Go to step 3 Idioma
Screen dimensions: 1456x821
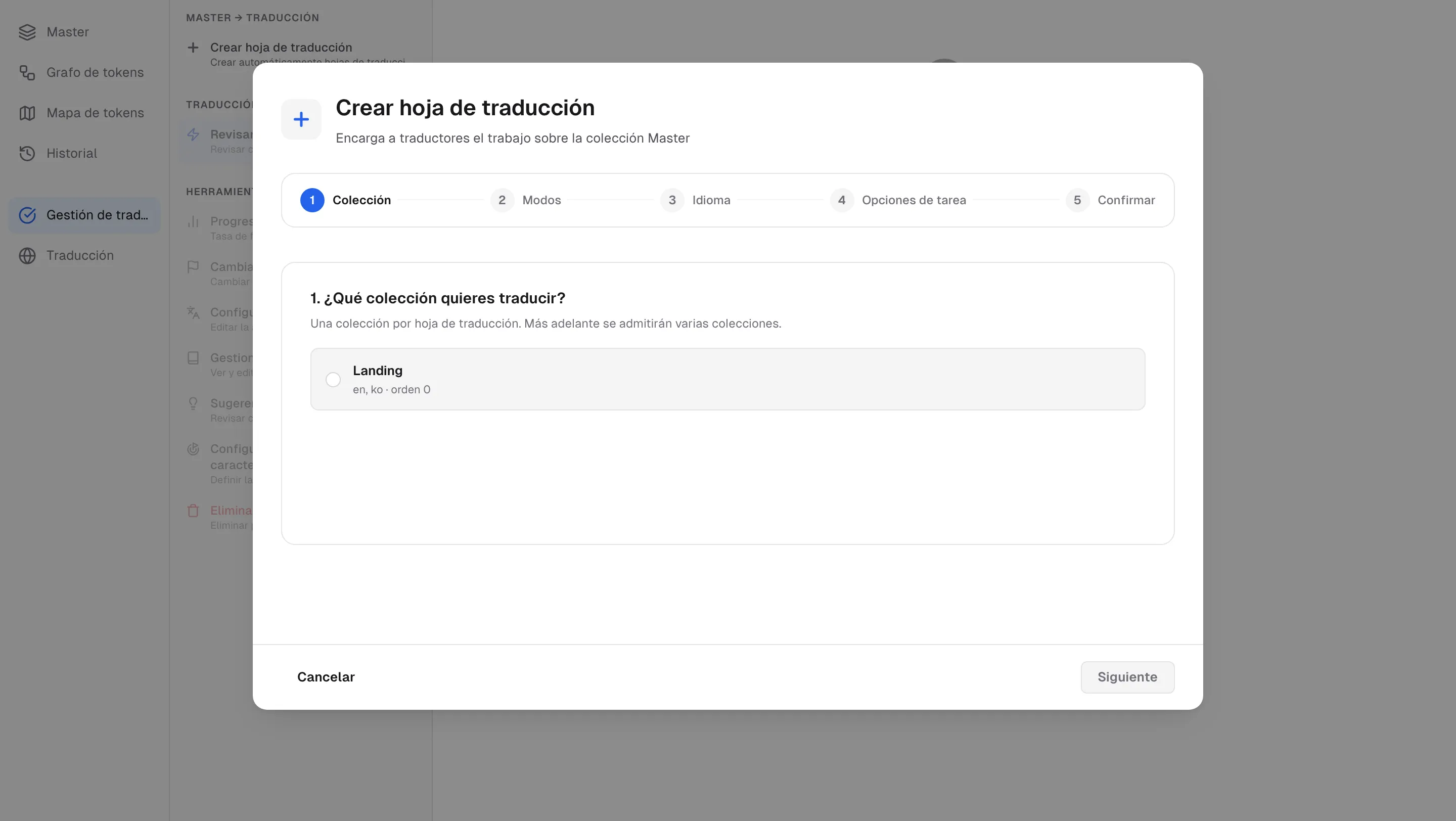pyautogui.click(x=695, y=200)
